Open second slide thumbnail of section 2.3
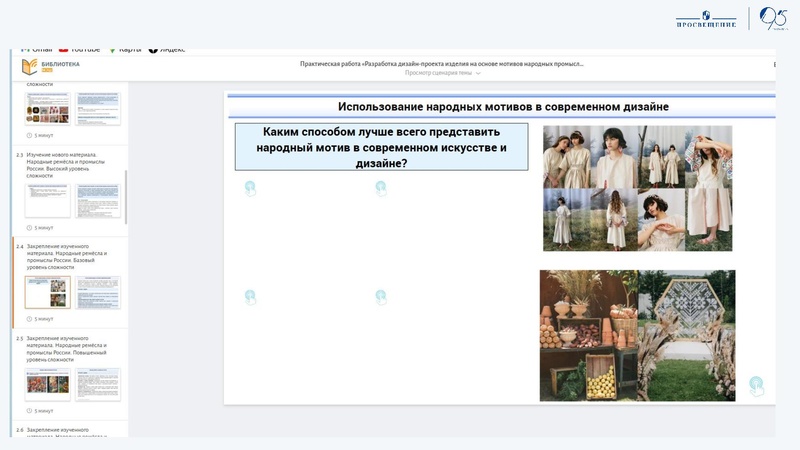 [97, 201]
